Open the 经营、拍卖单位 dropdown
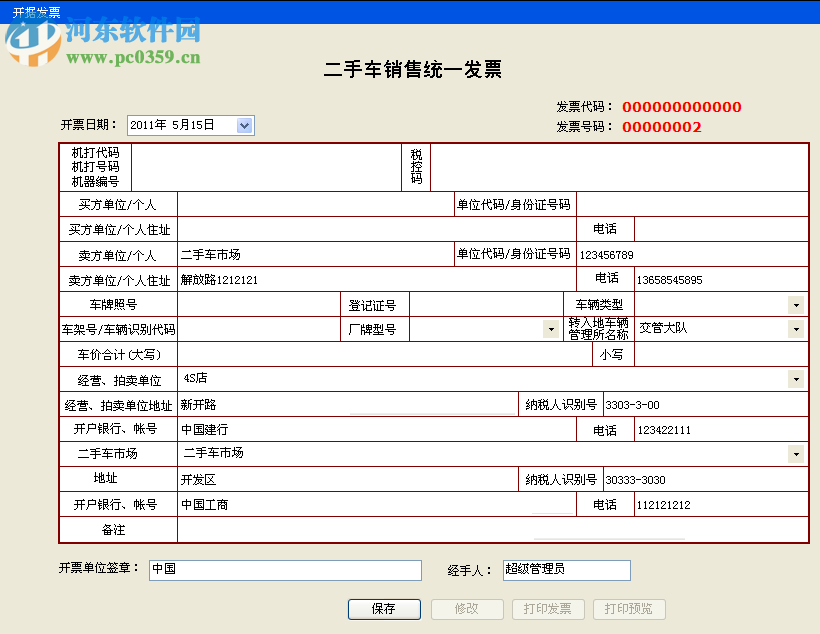Screen dimensions: 820x634 point(796,379)
